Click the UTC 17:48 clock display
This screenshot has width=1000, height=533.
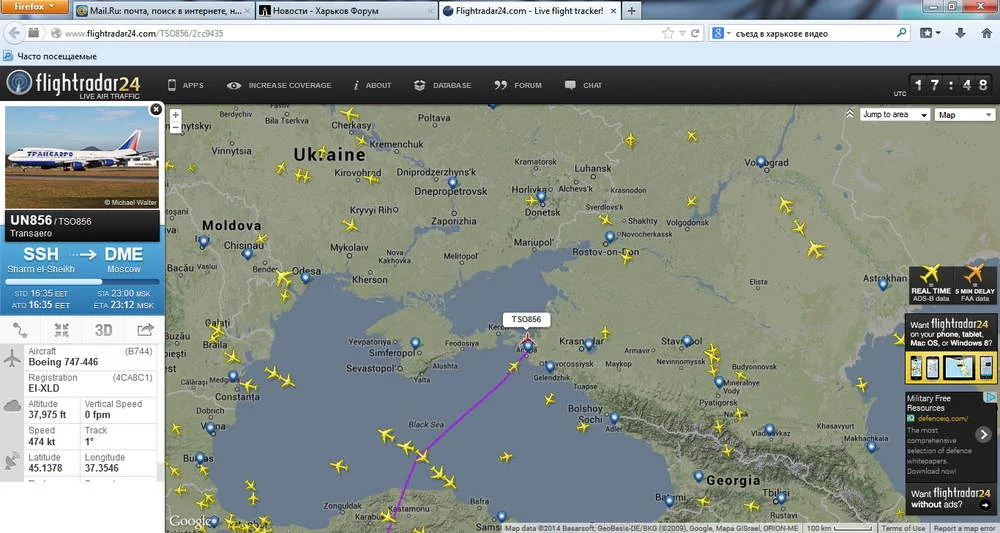pos(942,85)
